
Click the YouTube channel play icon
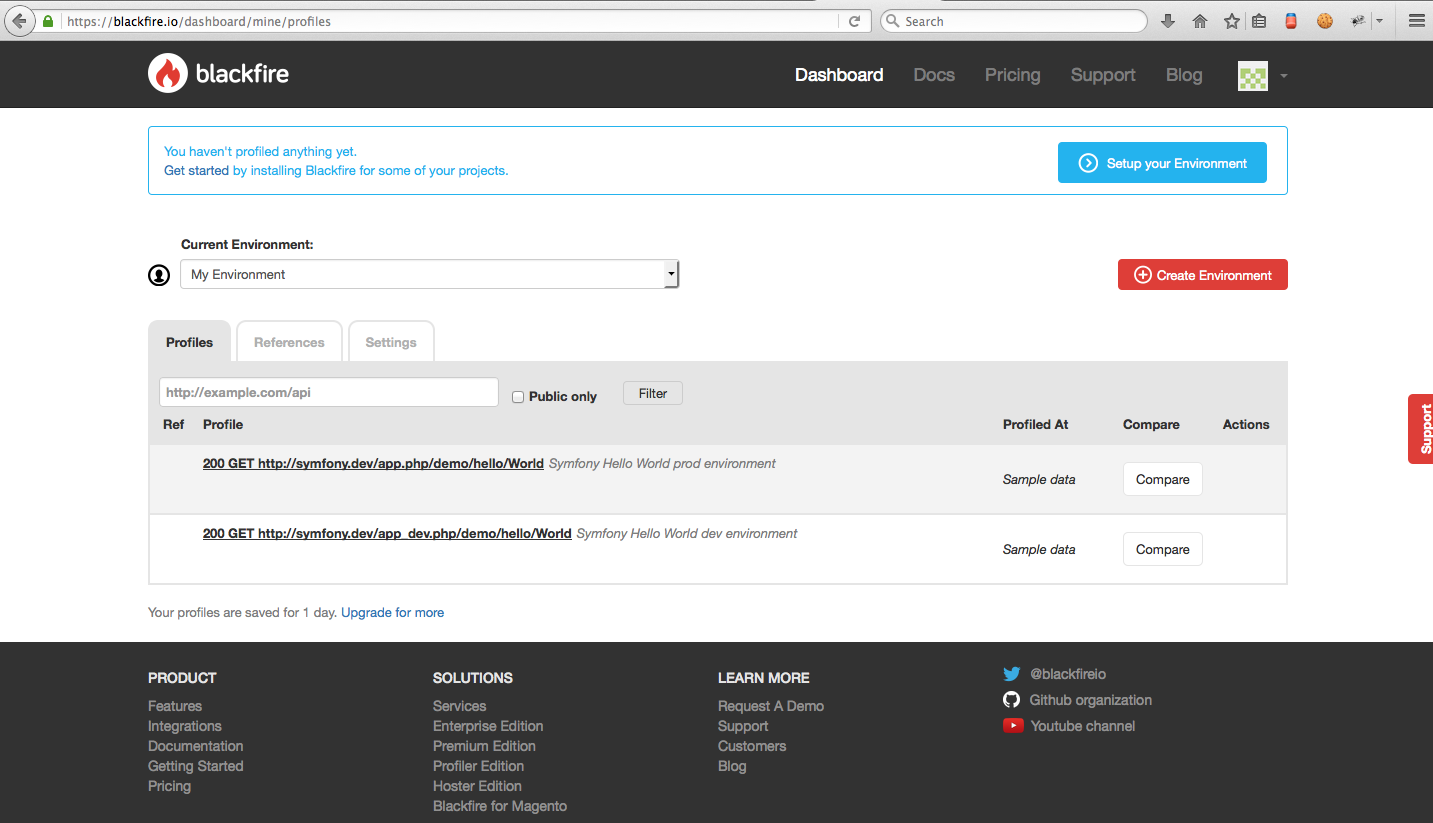coord(1013,726)
